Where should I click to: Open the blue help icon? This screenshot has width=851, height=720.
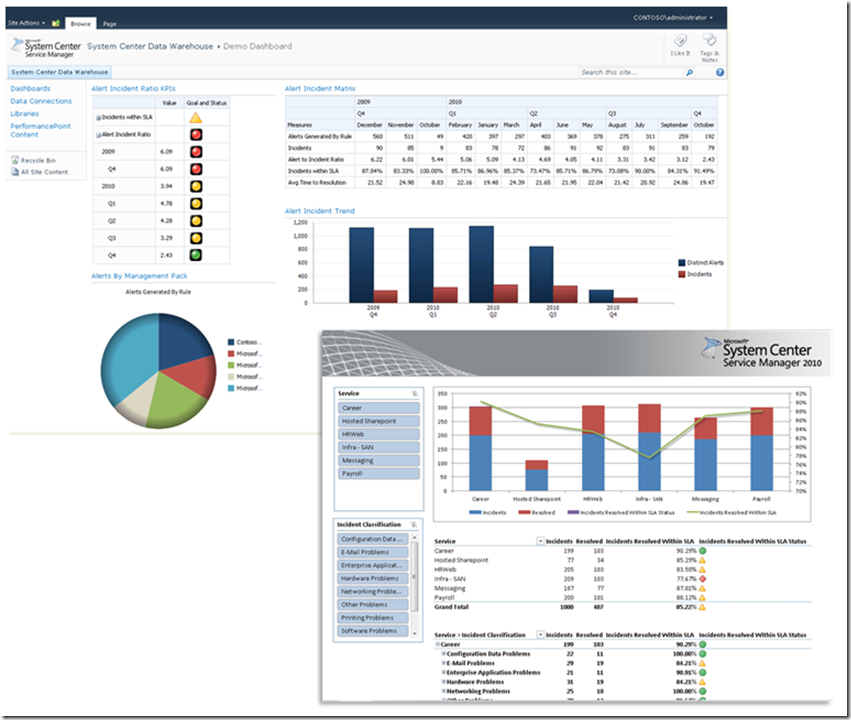[720, 72]
